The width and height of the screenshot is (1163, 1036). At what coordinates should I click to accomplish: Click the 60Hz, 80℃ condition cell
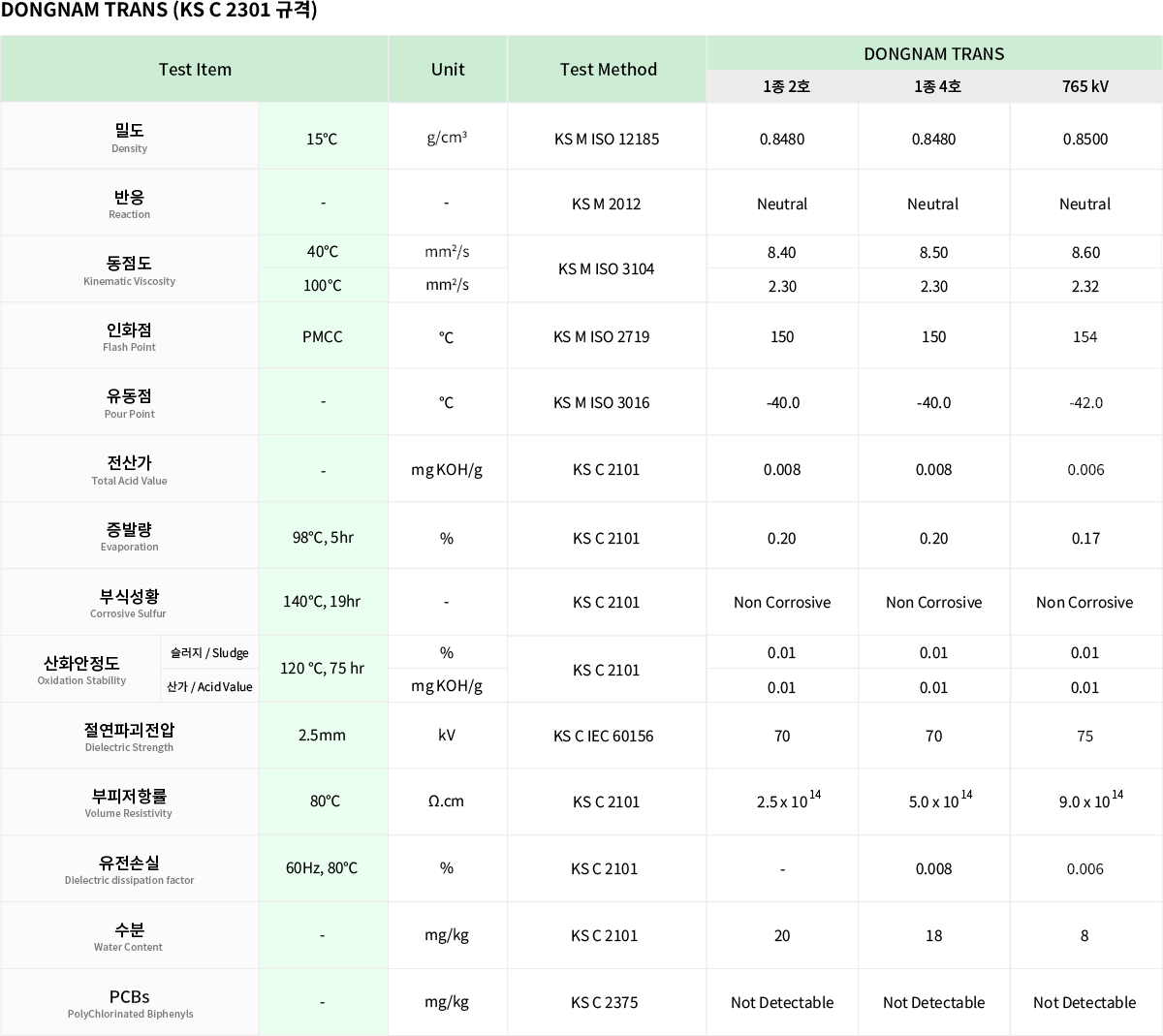322,867
